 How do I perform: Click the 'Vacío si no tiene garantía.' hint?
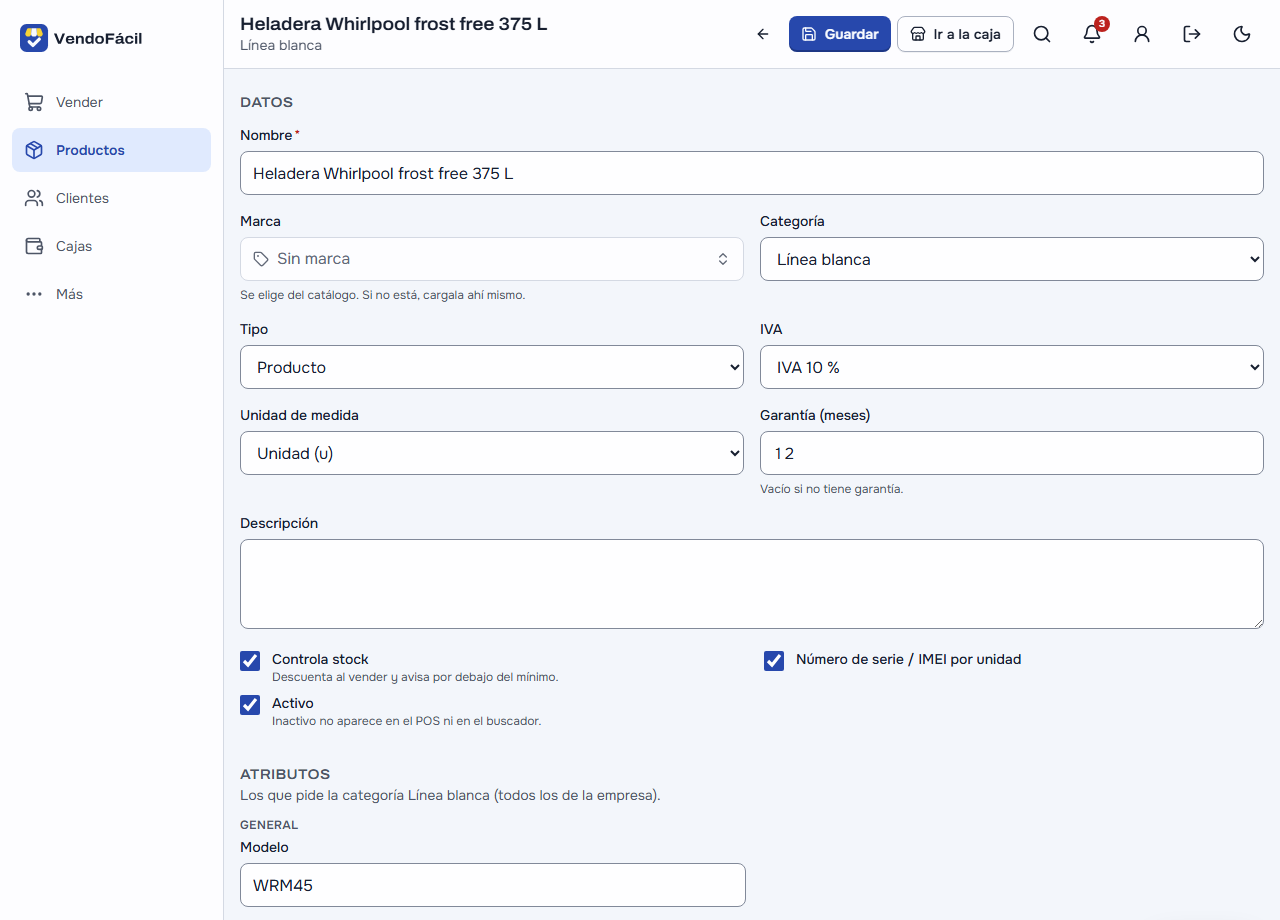tap(831, 489)
